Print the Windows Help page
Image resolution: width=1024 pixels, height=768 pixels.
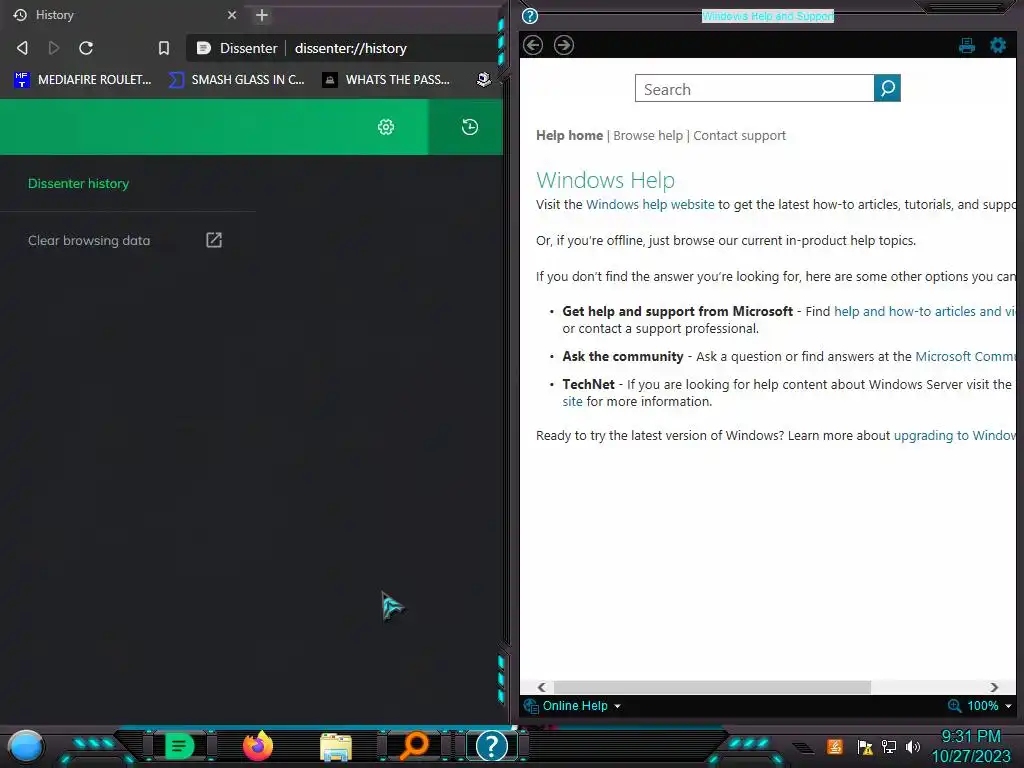(967, 45)
